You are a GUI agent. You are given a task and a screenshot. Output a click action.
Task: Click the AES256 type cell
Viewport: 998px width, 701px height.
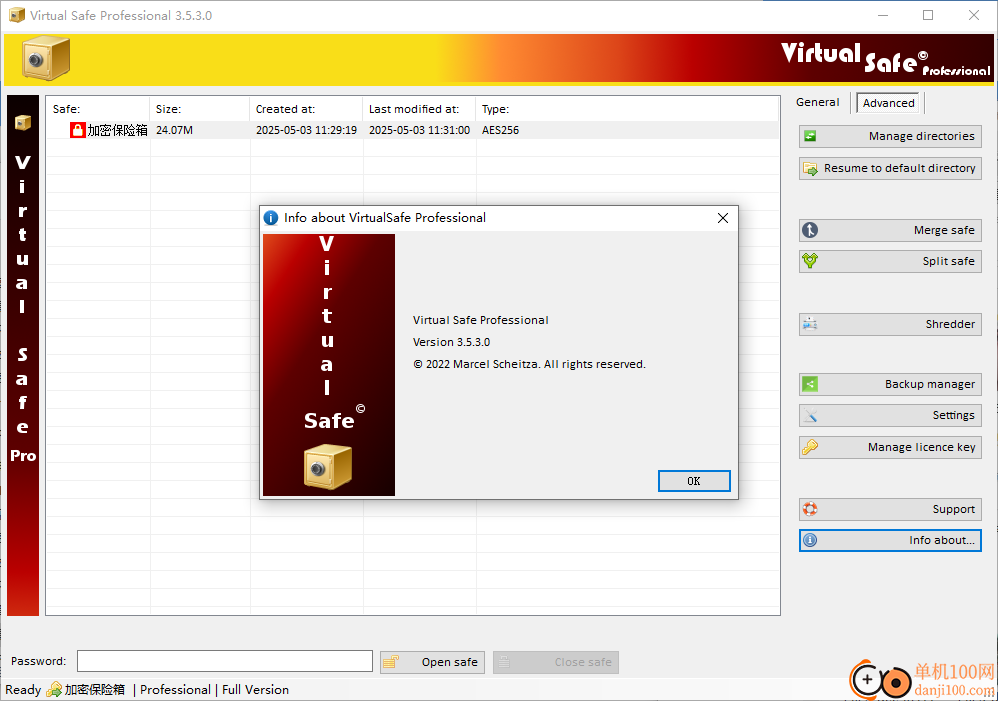pyautogui.click(x=500, y=130)
